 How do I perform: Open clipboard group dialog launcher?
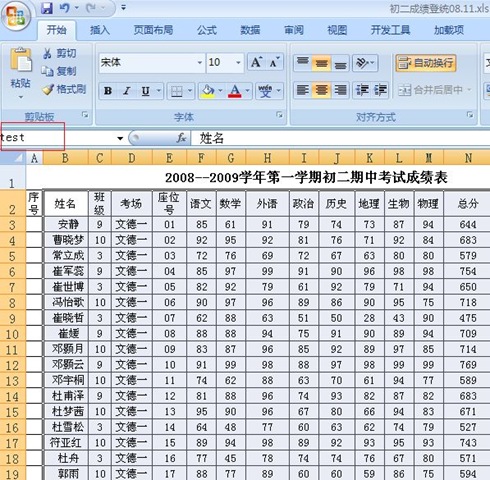pos(85,115)
